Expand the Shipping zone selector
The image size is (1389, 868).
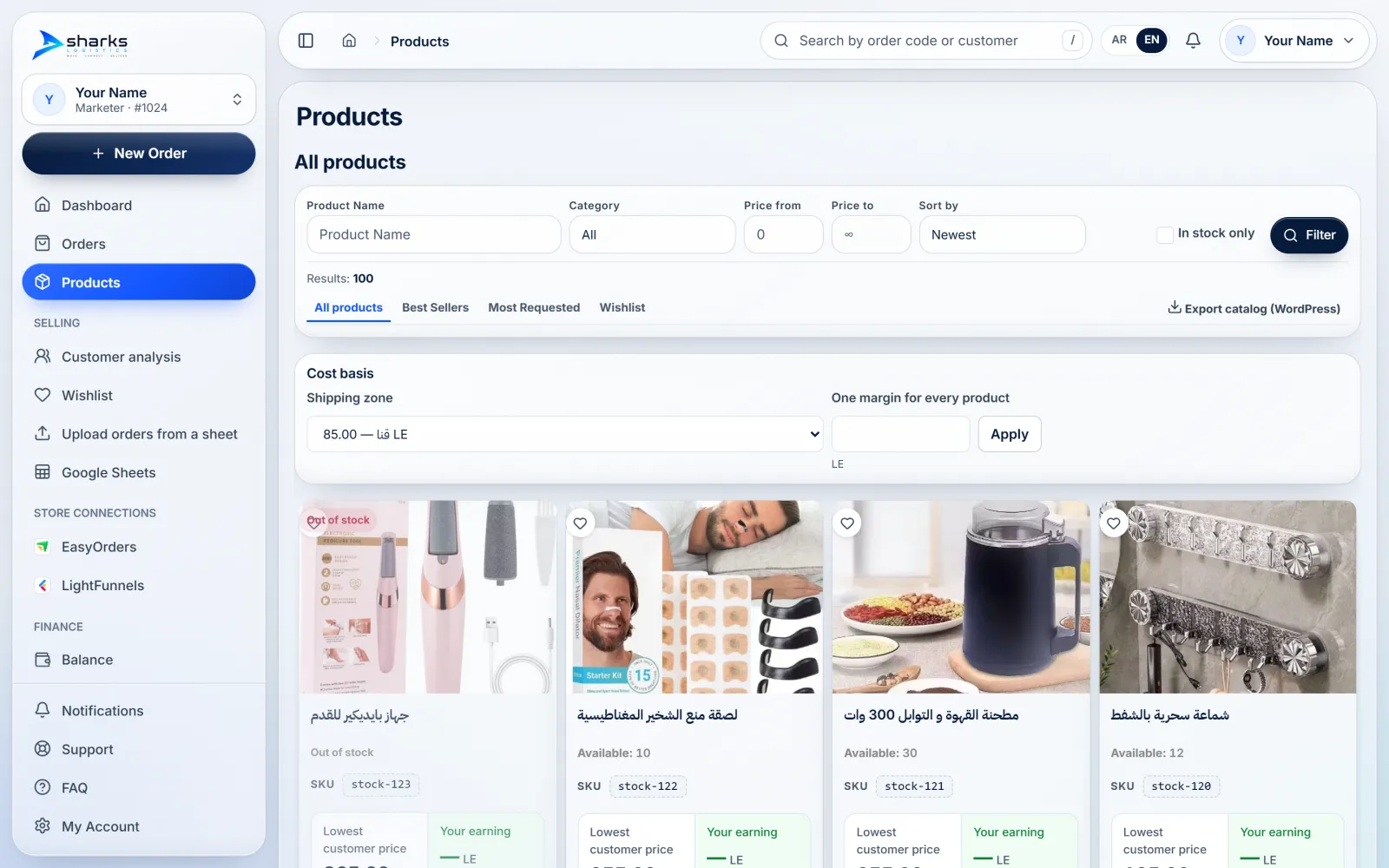coord(564,434)
